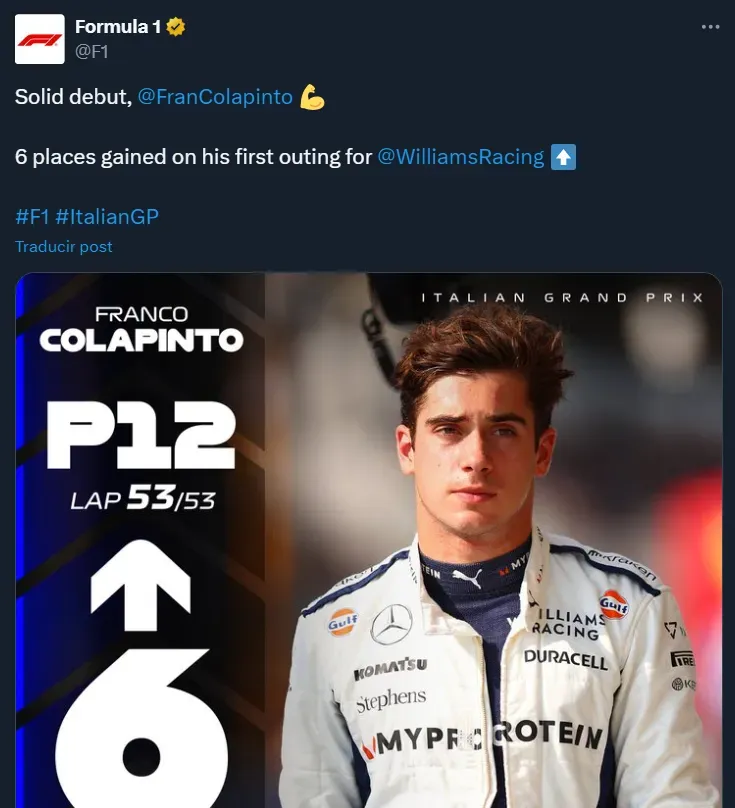Click the @F1 account handle
The image size is (735, 808).
point(92,52)
